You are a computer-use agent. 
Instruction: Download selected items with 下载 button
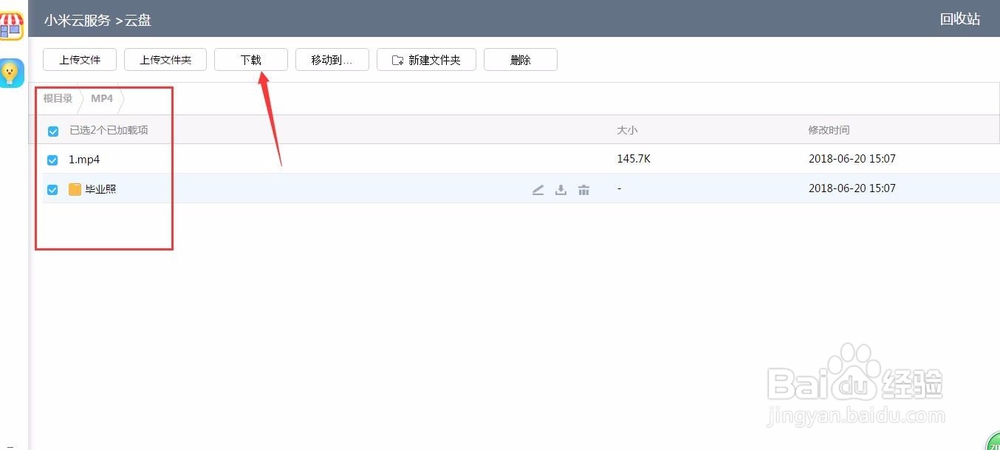(251, 60)
